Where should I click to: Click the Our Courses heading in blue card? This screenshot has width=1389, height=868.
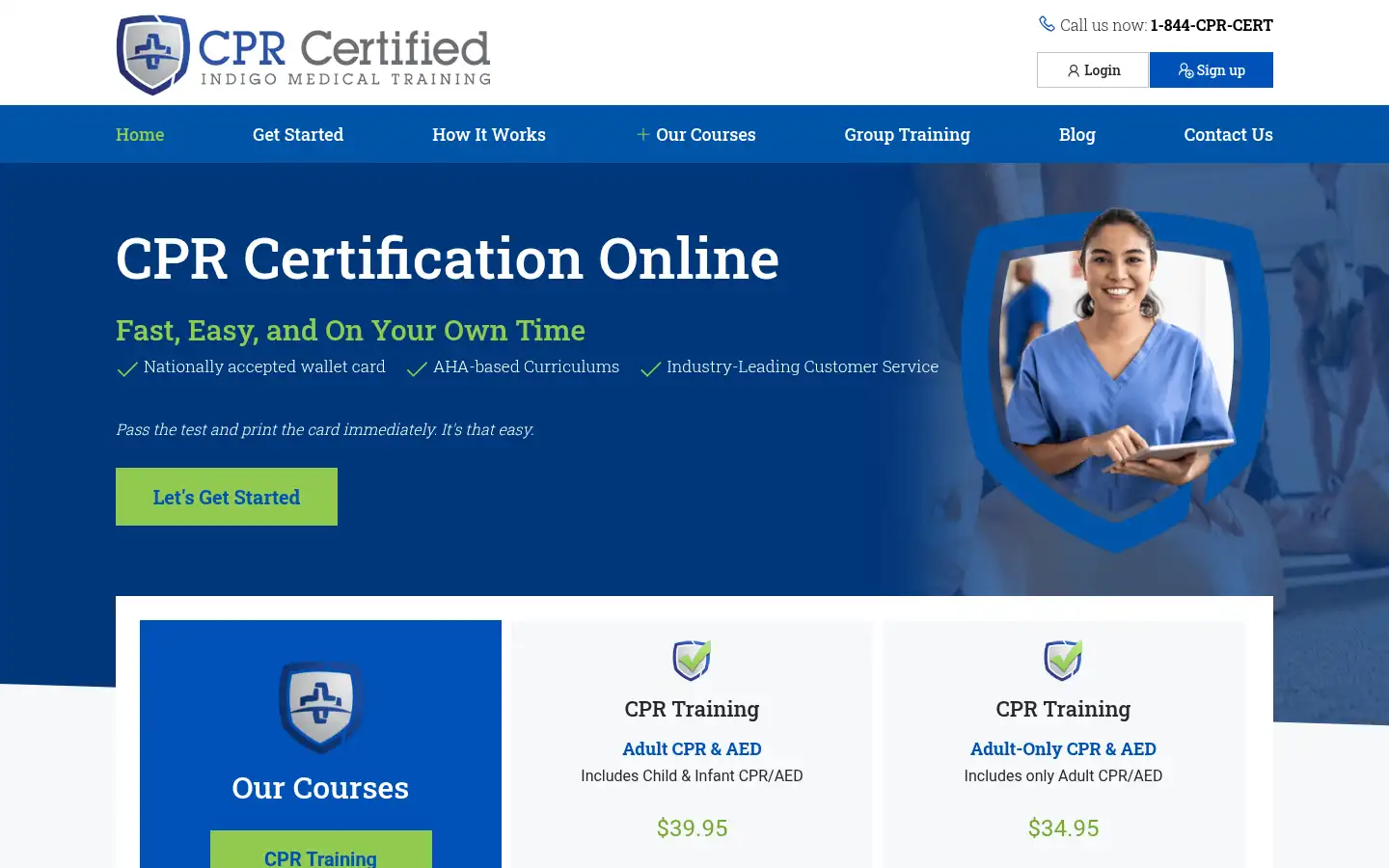click(x=320, y=788)
